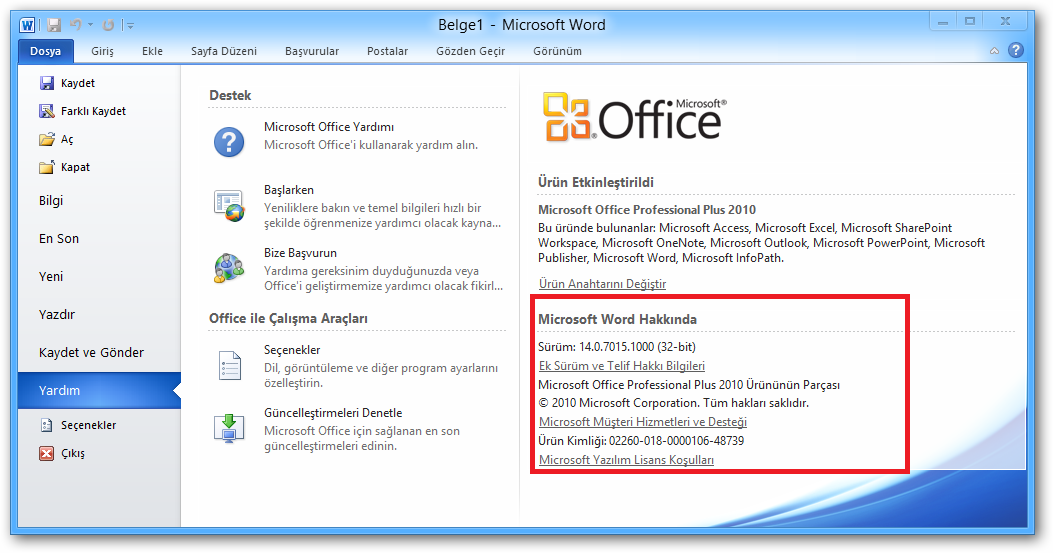Open Microsoft Yazılım Lisans Koşulları link
This screenshot has height=553, width=1053.
pos(626,460)
